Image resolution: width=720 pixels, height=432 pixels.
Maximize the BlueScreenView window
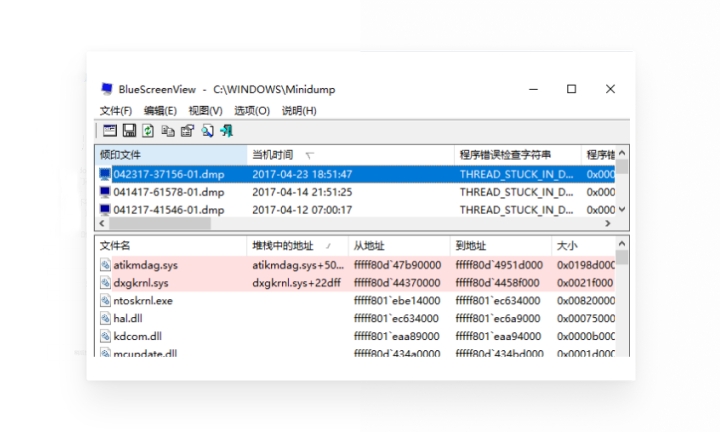[x=571, y=89]
